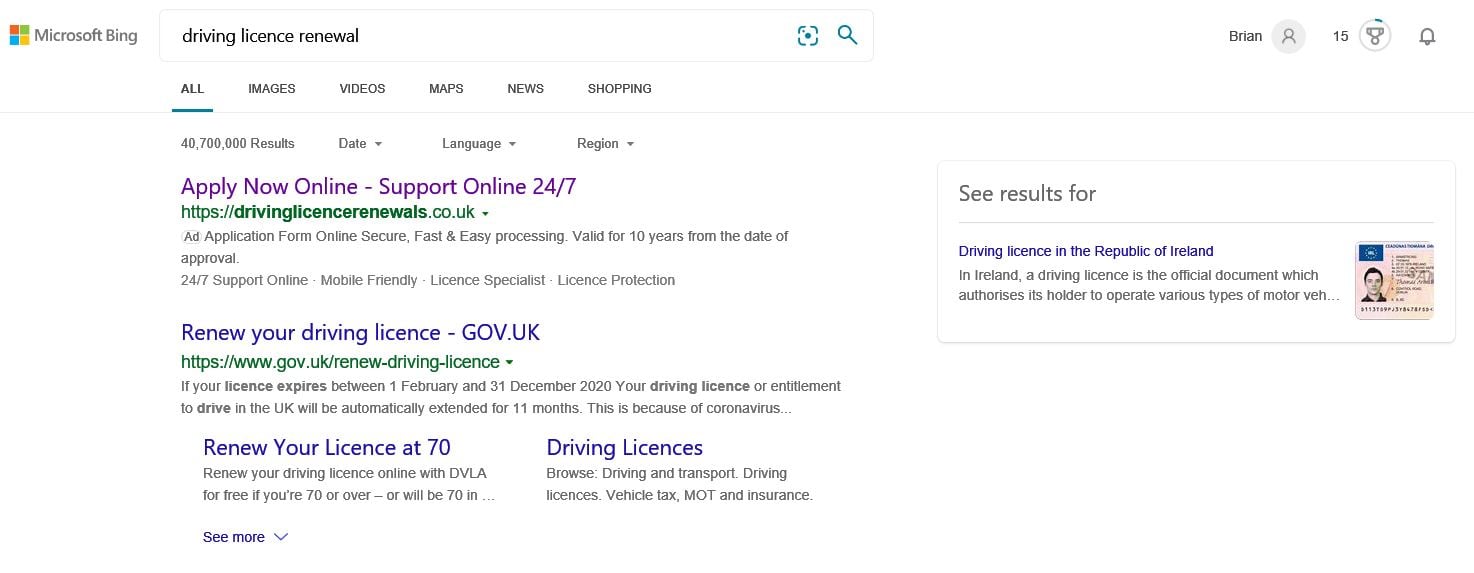1474x573 pixels.
Task: Expand arrow beside gov.uk renew-driving-licence URL
Action: 509,362
